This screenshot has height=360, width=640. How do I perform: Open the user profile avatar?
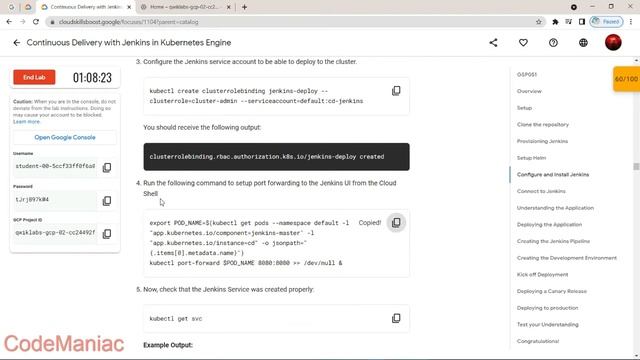613,42
